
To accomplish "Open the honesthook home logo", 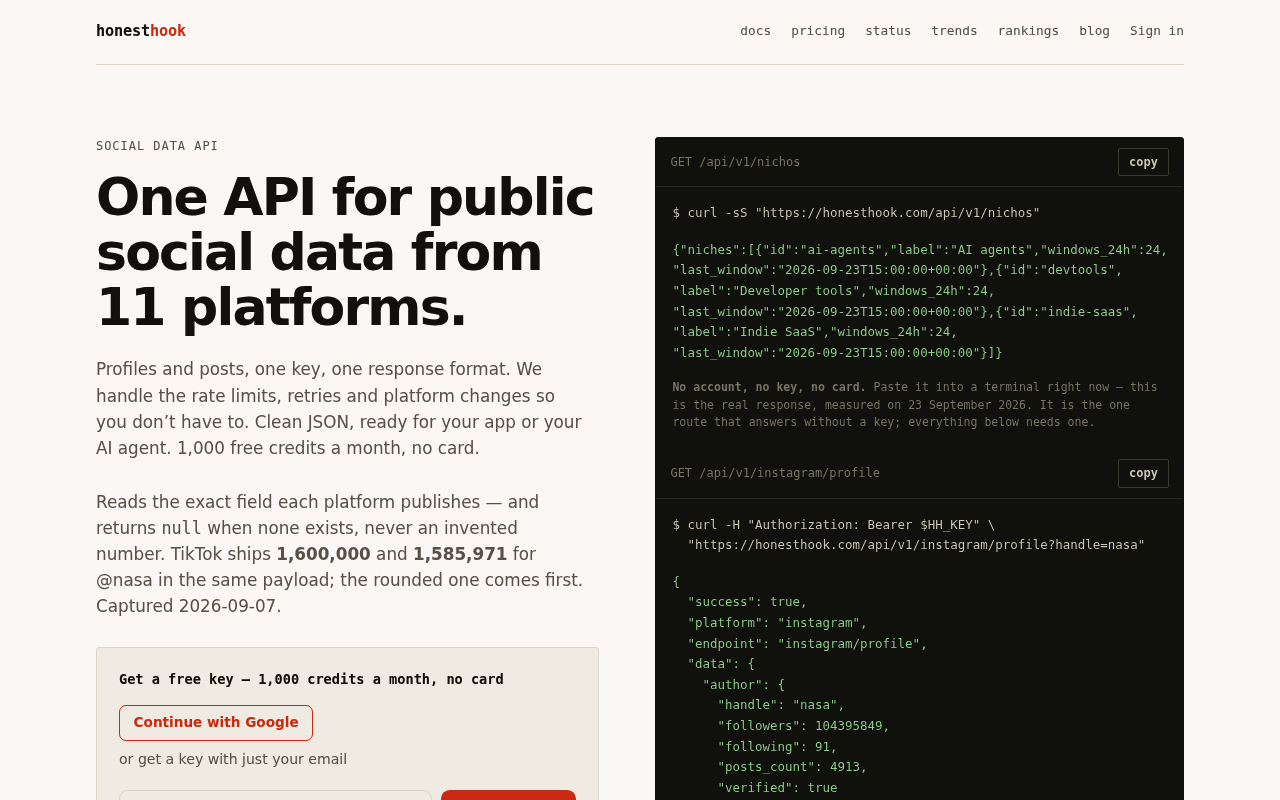I will click(x=141, y=31).
